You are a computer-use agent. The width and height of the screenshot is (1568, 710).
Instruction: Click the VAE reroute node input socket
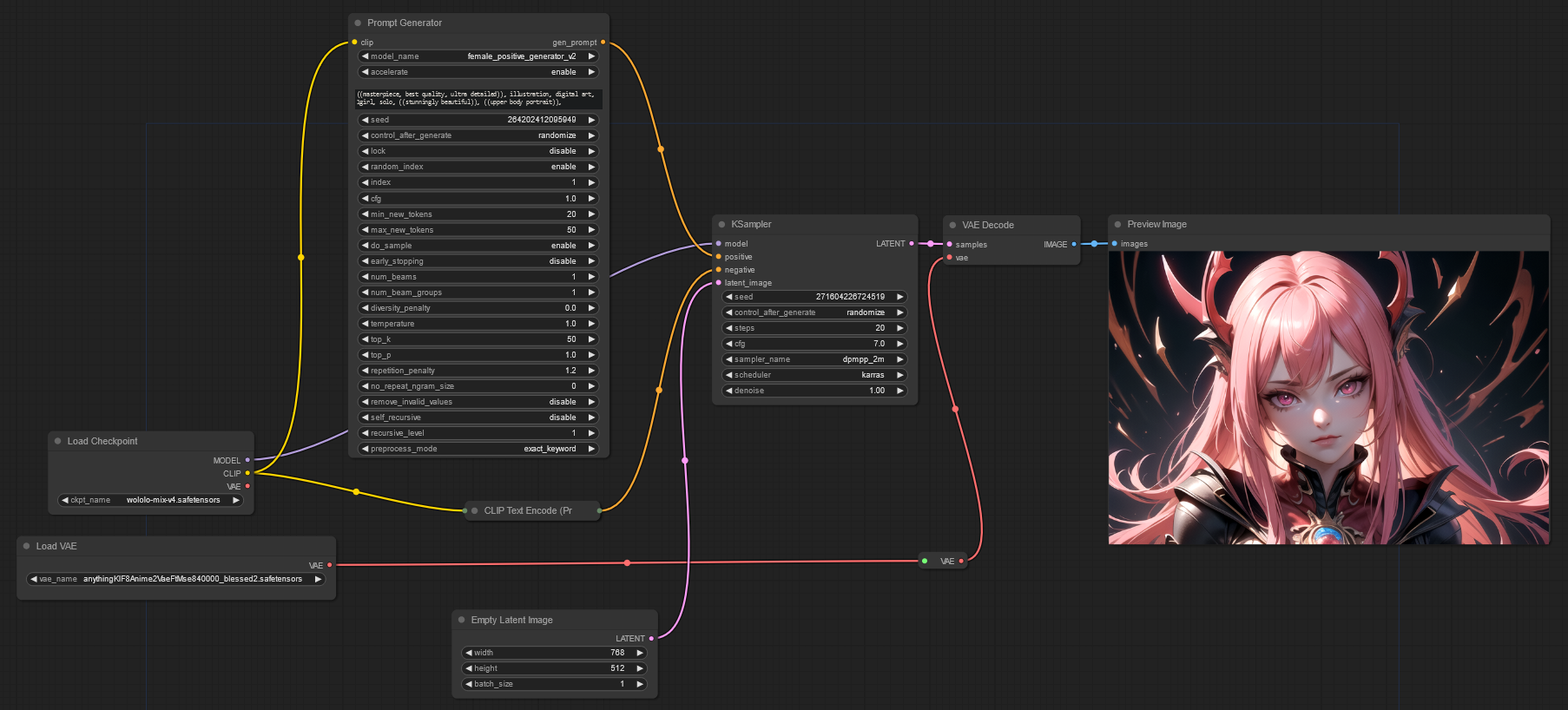pyautogui.click(x=925, y=561)
